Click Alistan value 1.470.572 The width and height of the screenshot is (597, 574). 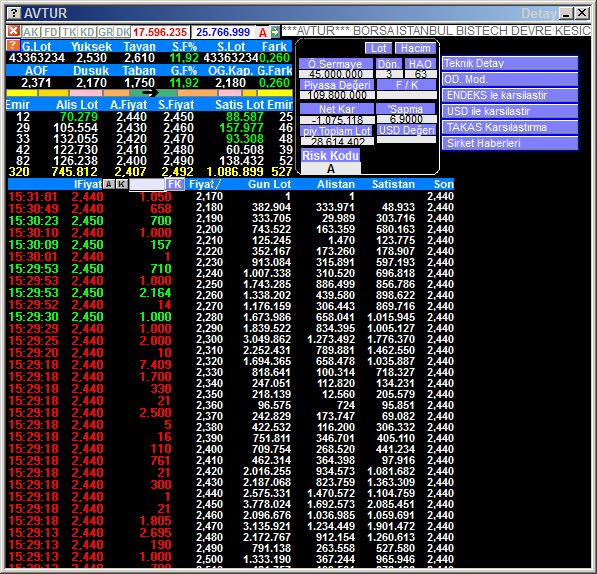(x=331, y=493)
